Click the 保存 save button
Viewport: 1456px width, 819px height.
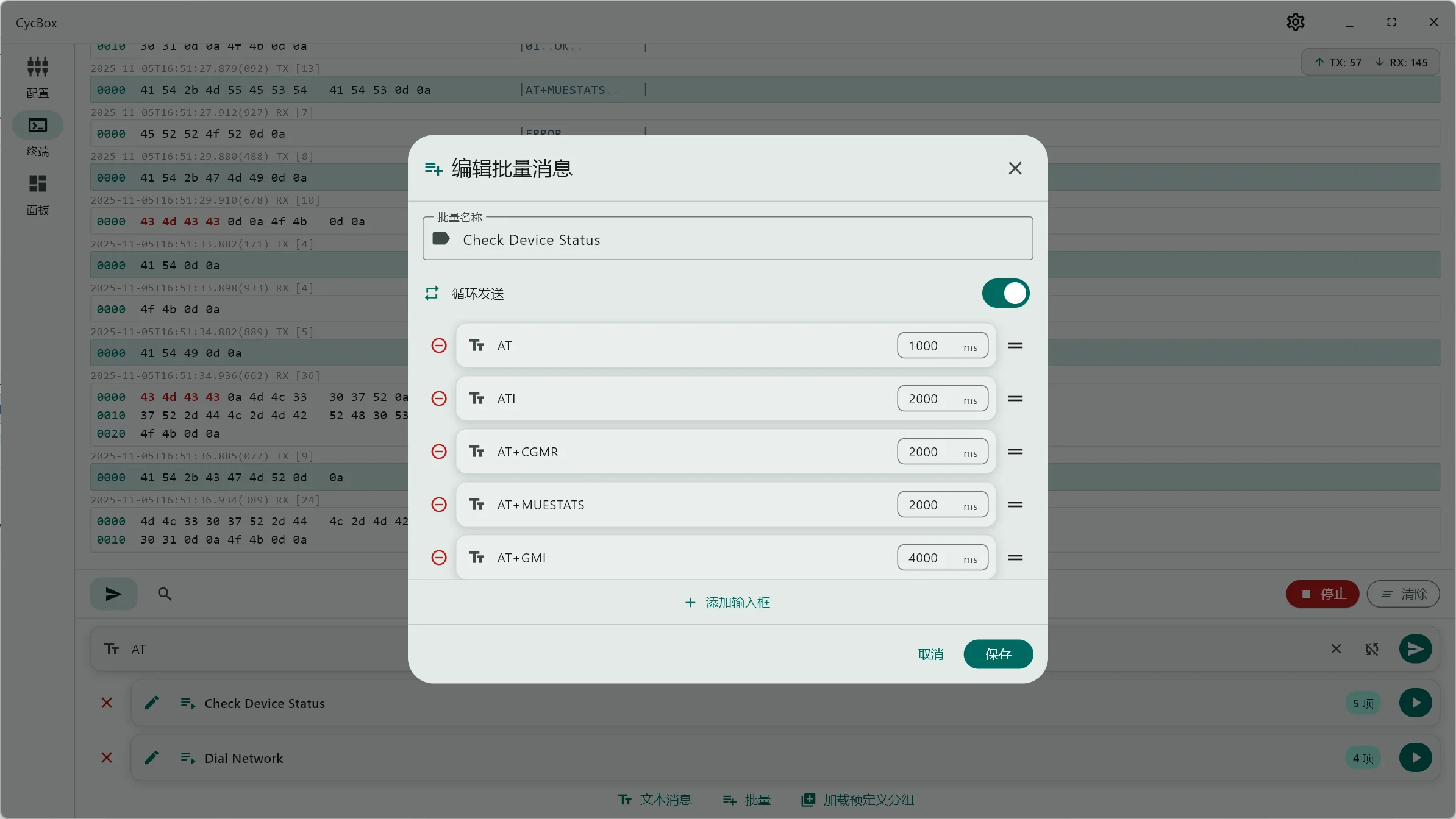(x=998, y=654)
